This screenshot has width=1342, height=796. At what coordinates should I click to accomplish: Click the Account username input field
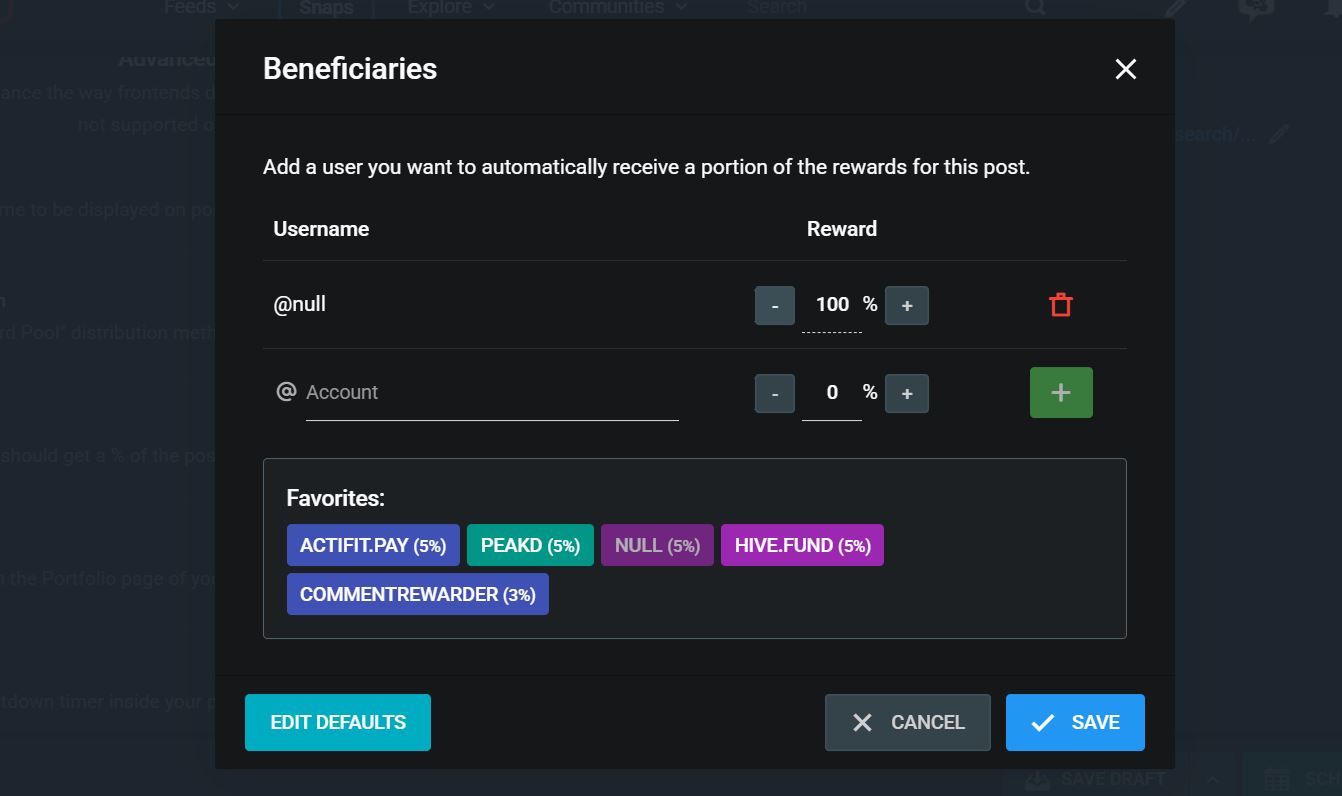[x=491, y=393]
